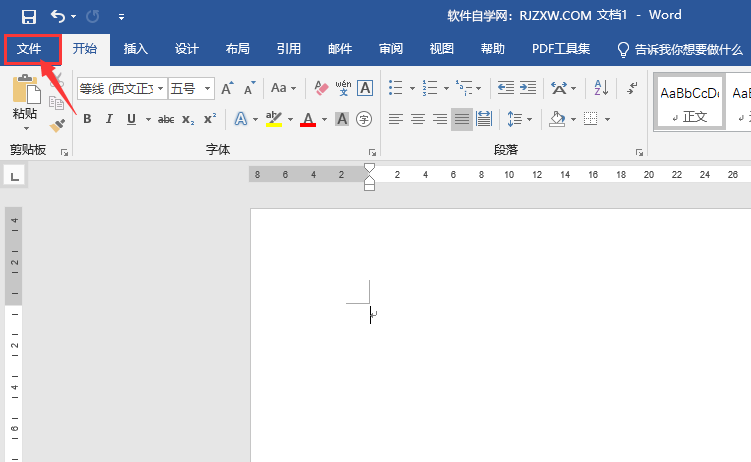Open Customize Quick Access Toolbar dropdown
Viewport: 751px width, 462px height.
coord(121,17)
